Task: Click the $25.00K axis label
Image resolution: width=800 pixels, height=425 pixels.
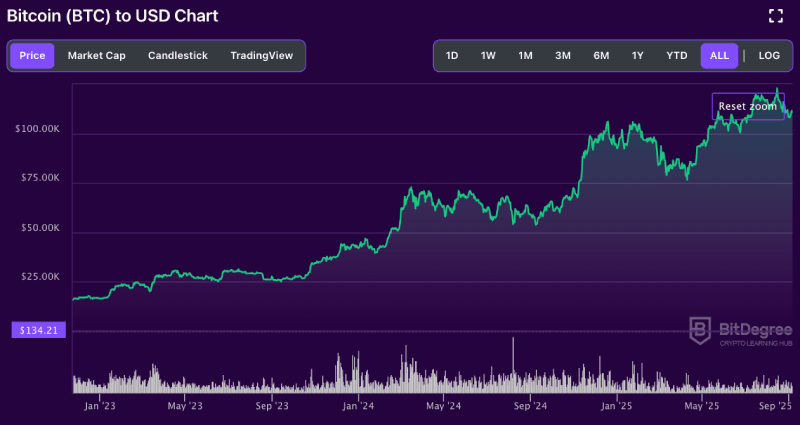Action: coord(40,277)
